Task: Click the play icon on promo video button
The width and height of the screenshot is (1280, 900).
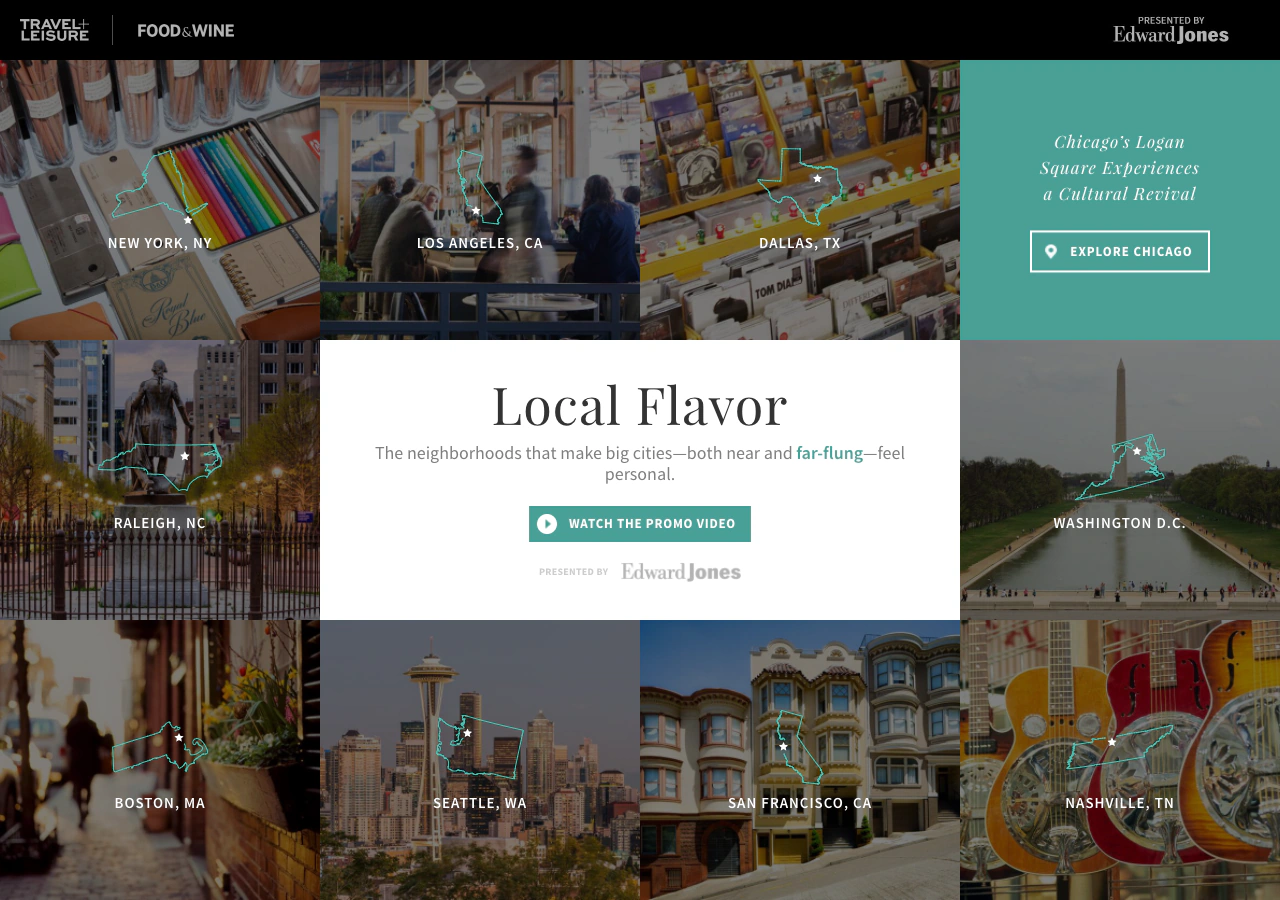Action: click(547, 524)
